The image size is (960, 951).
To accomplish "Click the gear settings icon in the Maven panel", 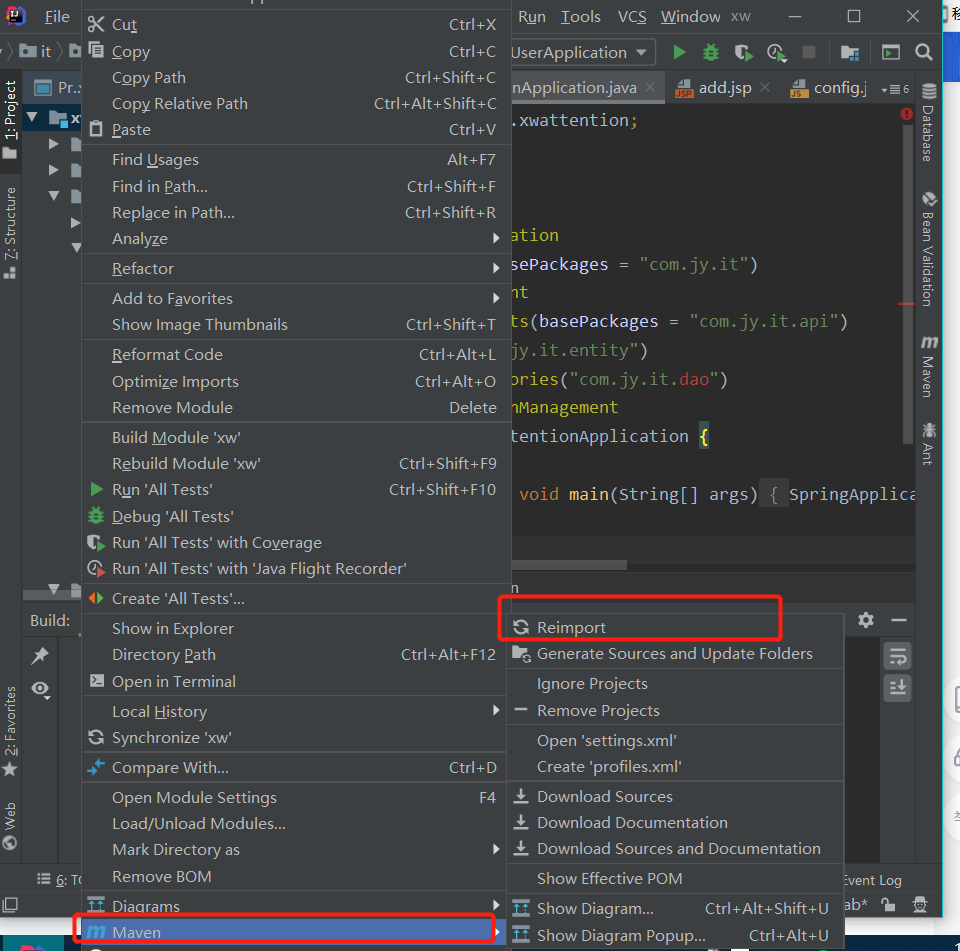I will click(866, 620).
